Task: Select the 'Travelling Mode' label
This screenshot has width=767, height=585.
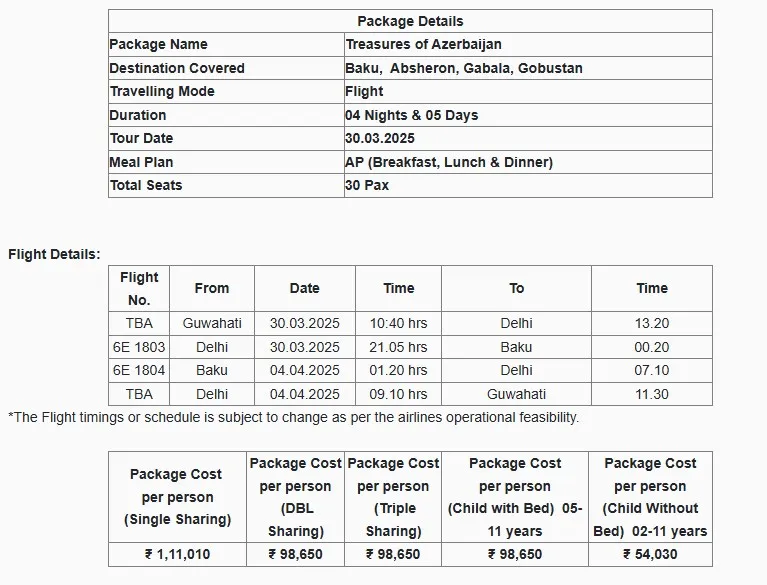Action: point(162,91)
